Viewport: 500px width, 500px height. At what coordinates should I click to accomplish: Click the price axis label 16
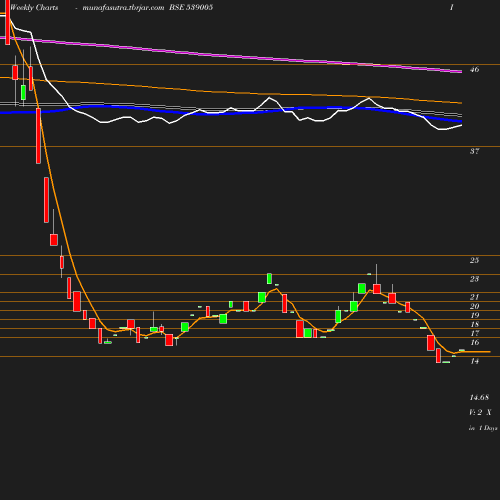pos(474,342)
